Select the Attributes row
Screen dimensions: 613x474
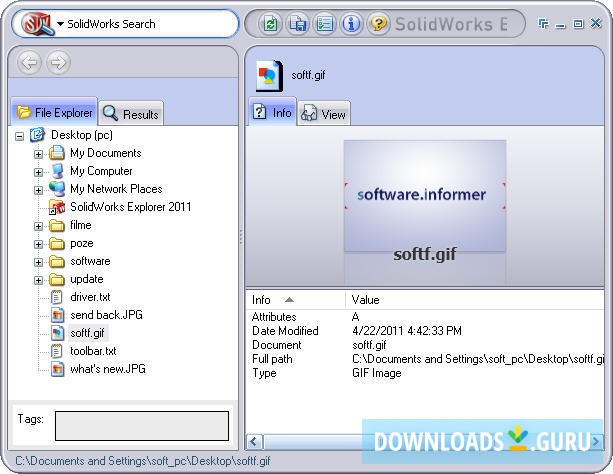(x=425, y=317)
